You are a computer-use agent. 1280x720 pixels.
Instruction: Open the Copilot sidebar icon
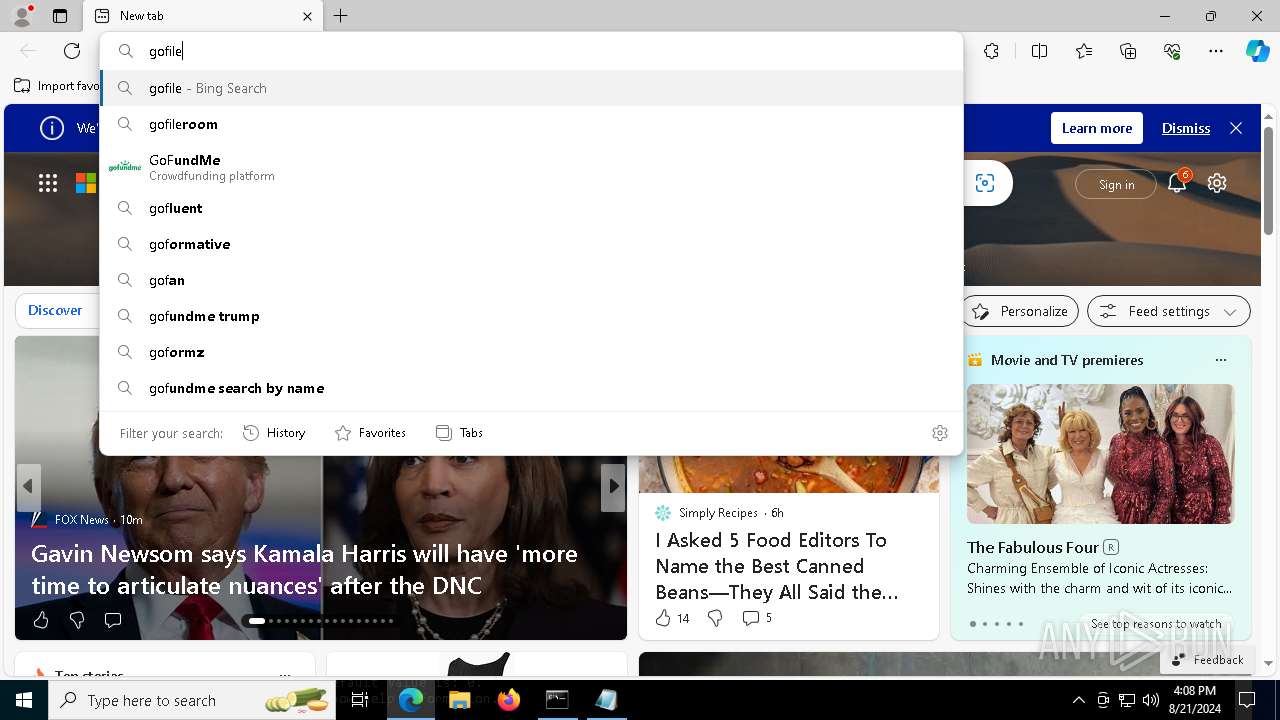(x=1257, y=51)
